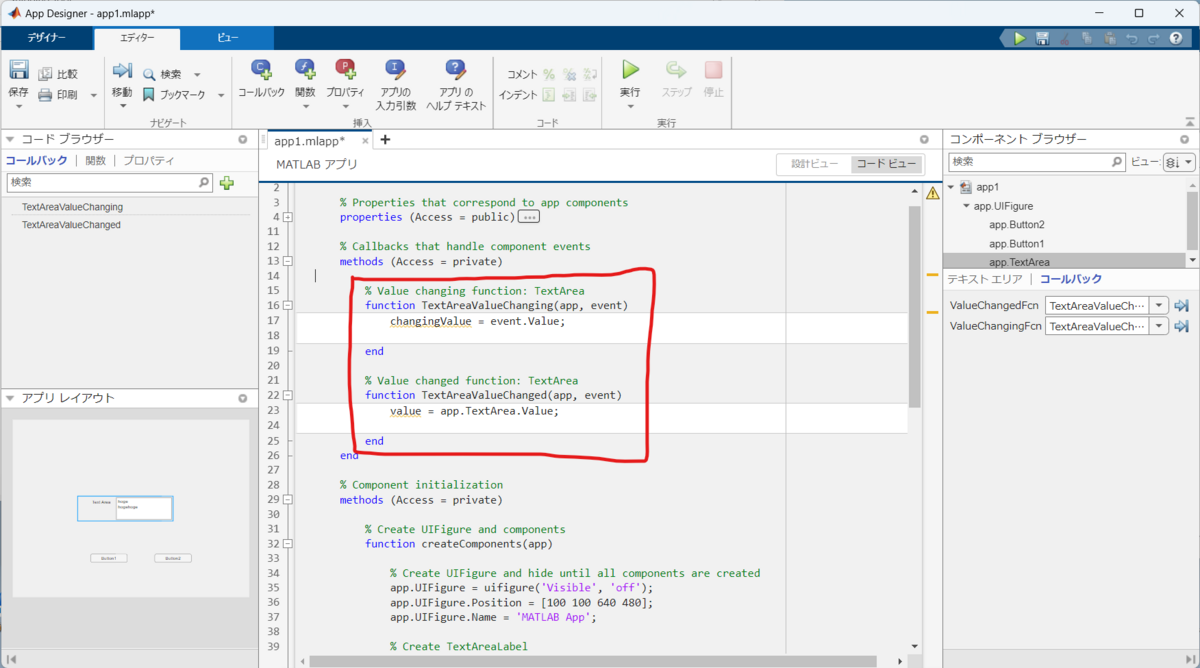
Task: Click the yellow warning triangle beside editor
Action: 932,193
